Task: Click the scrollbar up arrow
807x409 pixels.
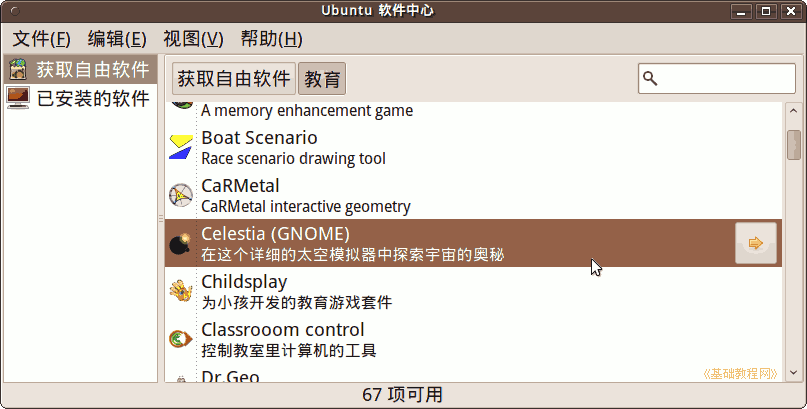Action: pos(793,111)
